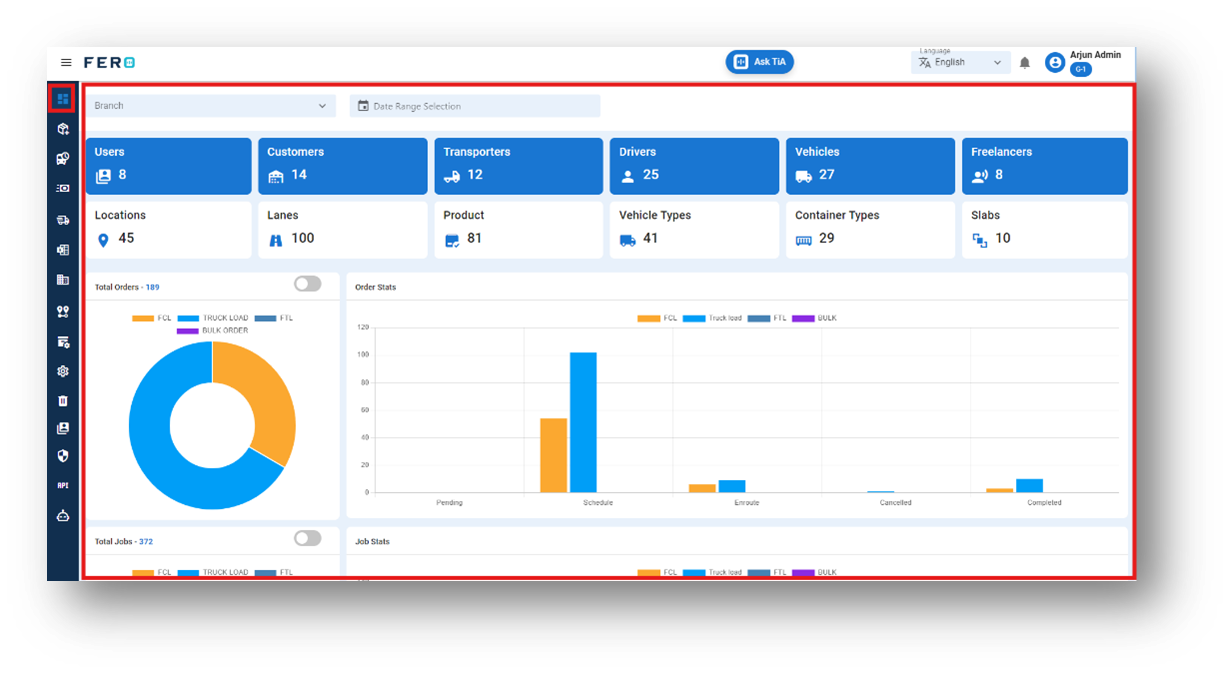1232x676 pixels.
Task: Click the blue Schedule Truck load bar
Action: [583, 422]
